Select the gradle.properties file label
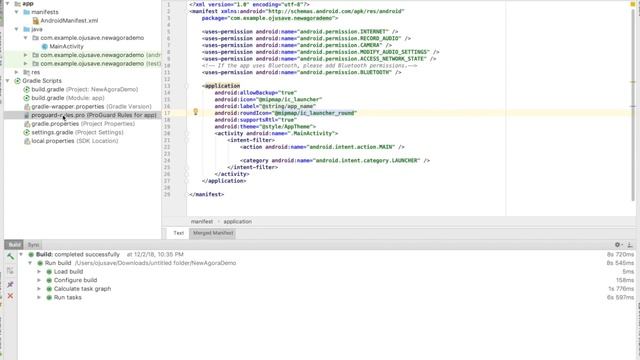 tap(55, 124)
